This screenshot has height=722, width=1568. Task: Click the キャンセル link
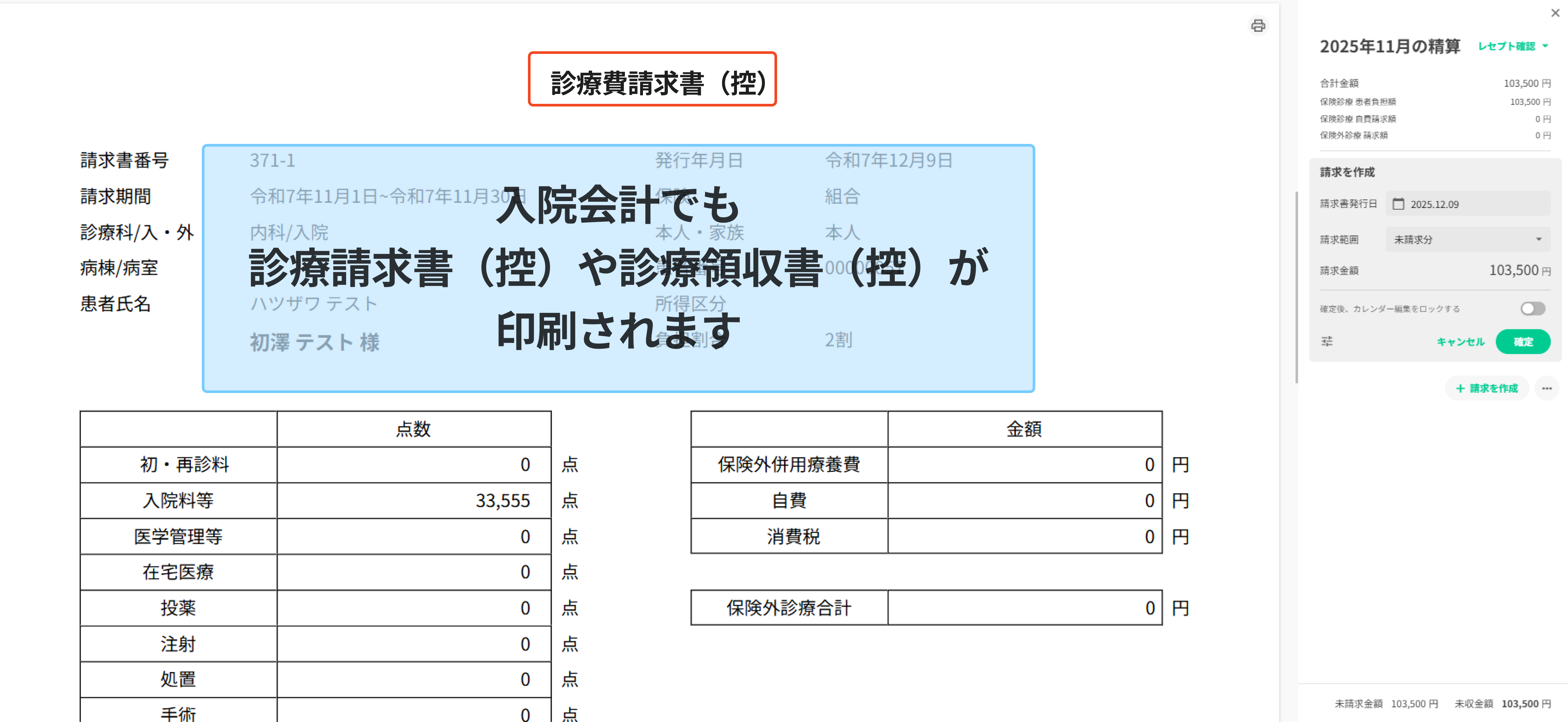click(1460, 341)
